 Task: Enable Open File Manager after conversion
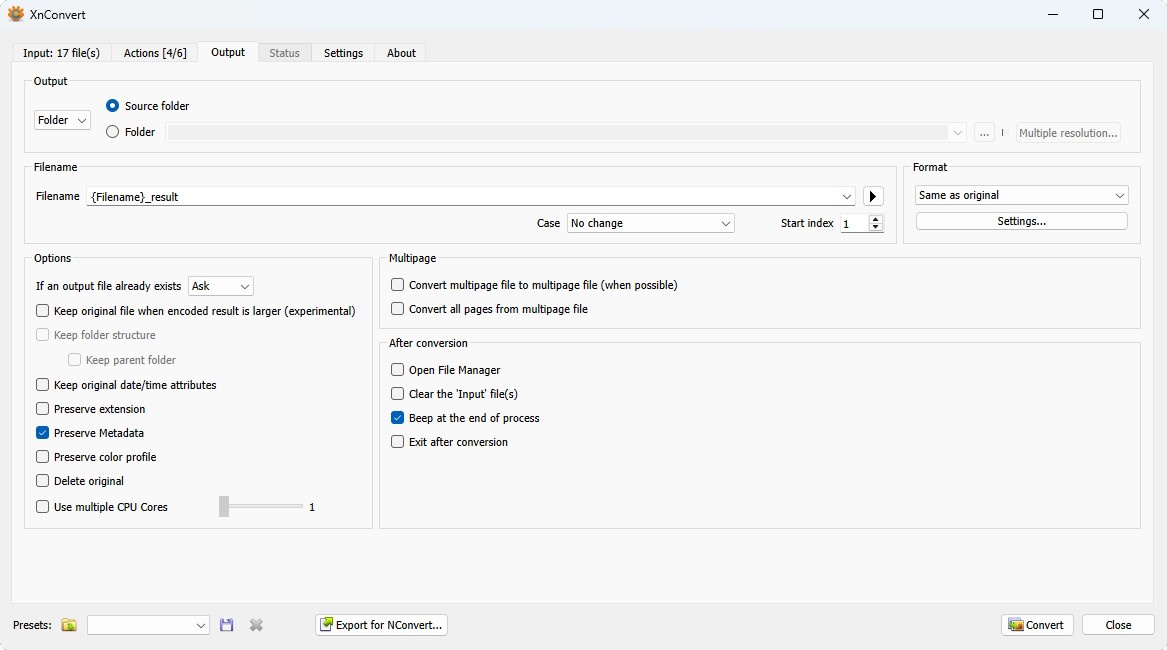click(x=397, y=370)
